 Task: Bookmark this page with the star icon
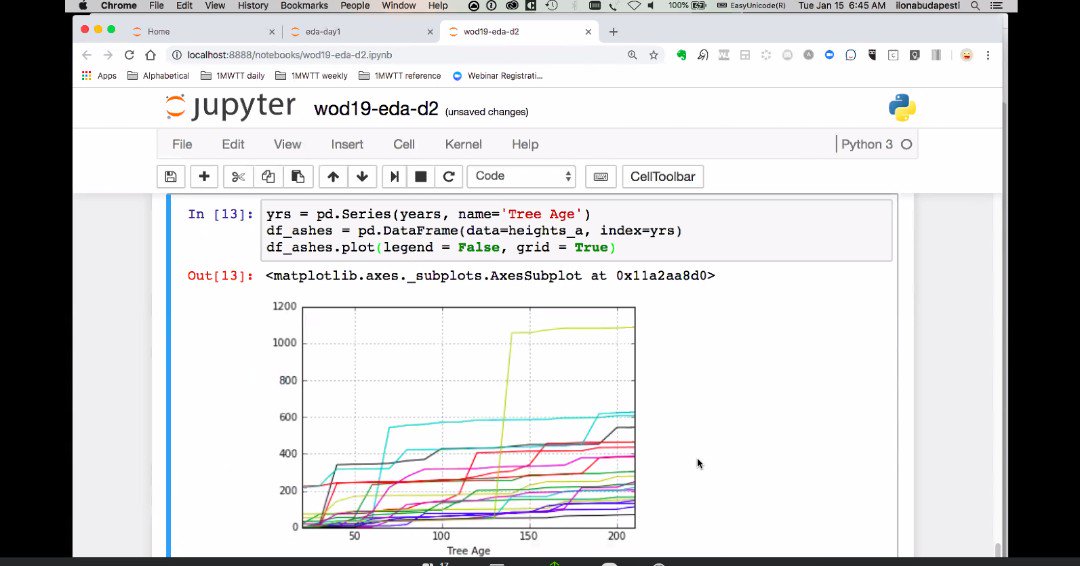pos(654,55)
